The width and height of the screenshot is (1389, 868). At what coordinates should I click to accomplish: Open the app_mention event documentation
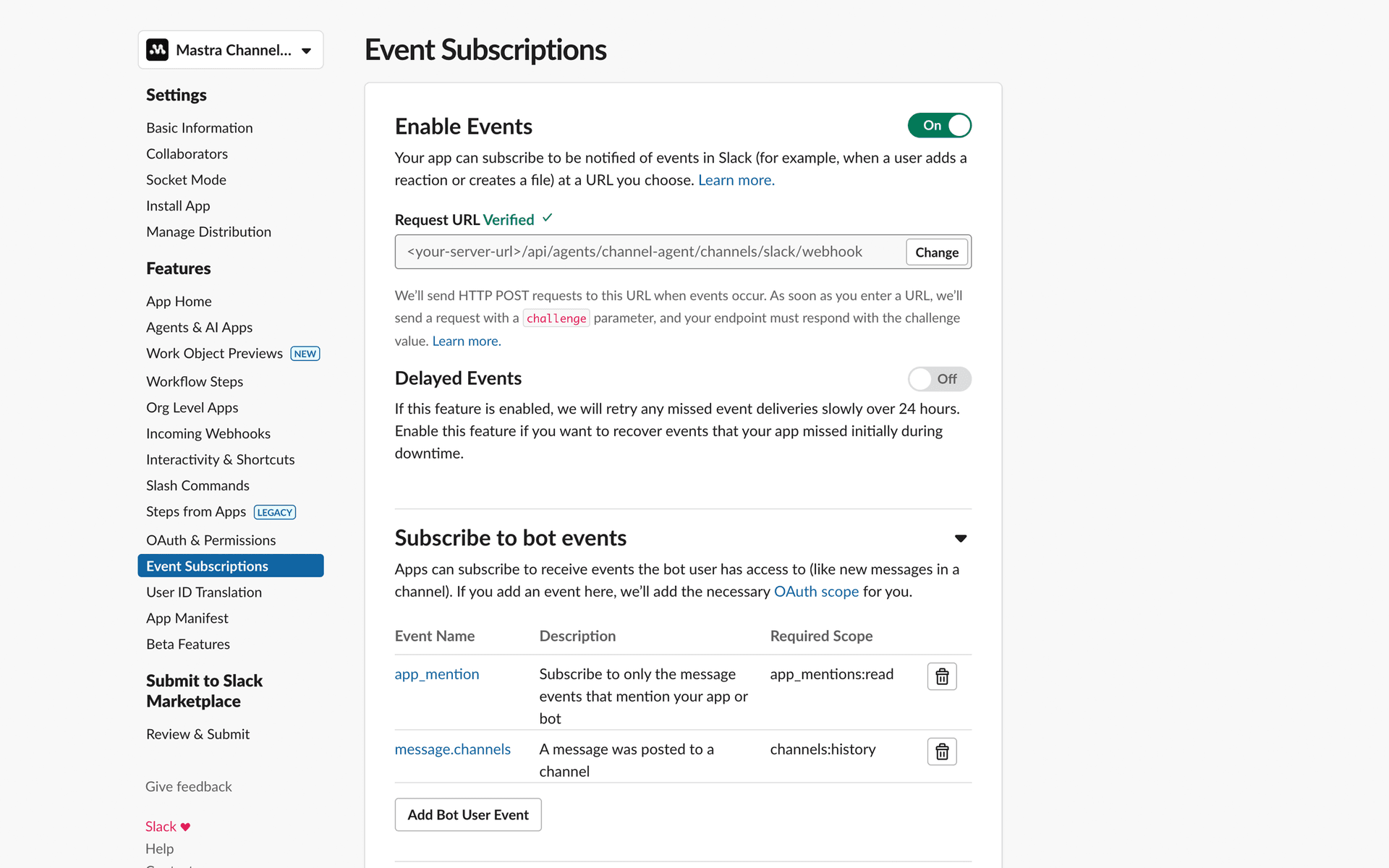coord(436,673)
